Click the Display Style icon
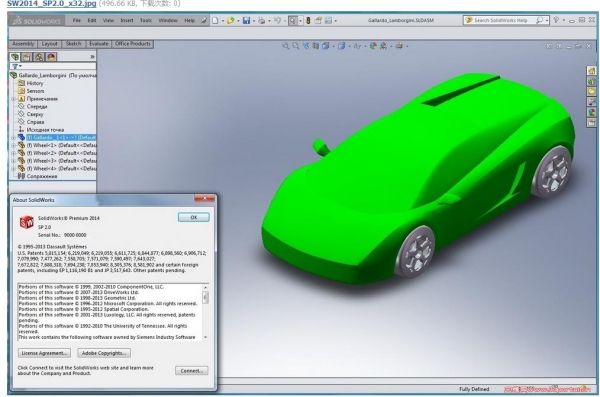Screen dimensions: 600x397 tap(341, 46)
